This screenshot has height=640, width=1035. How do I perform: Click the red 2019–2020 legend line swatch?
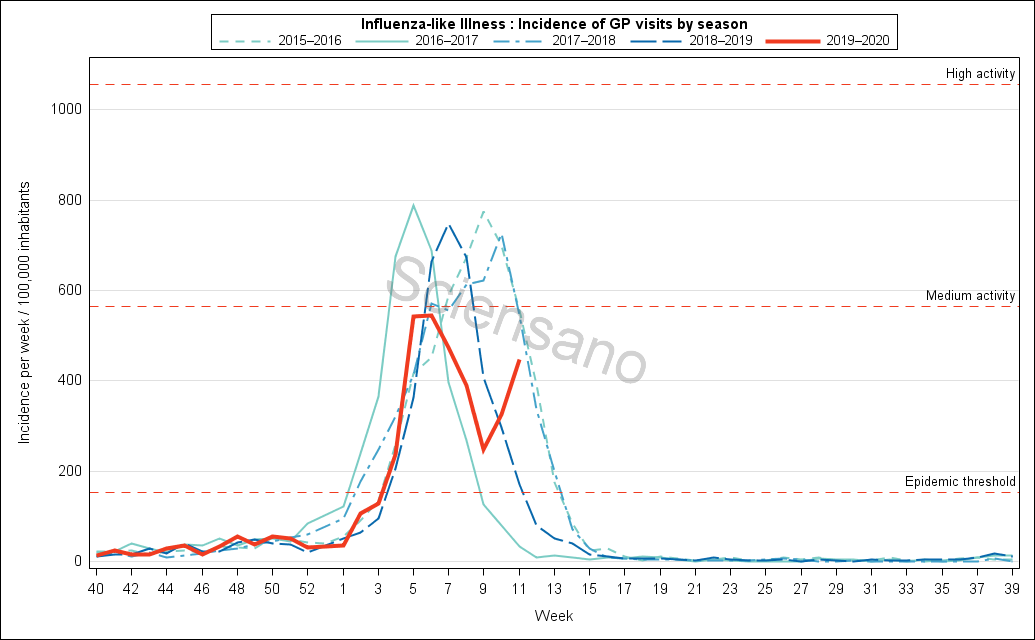[x=792, y=41]
